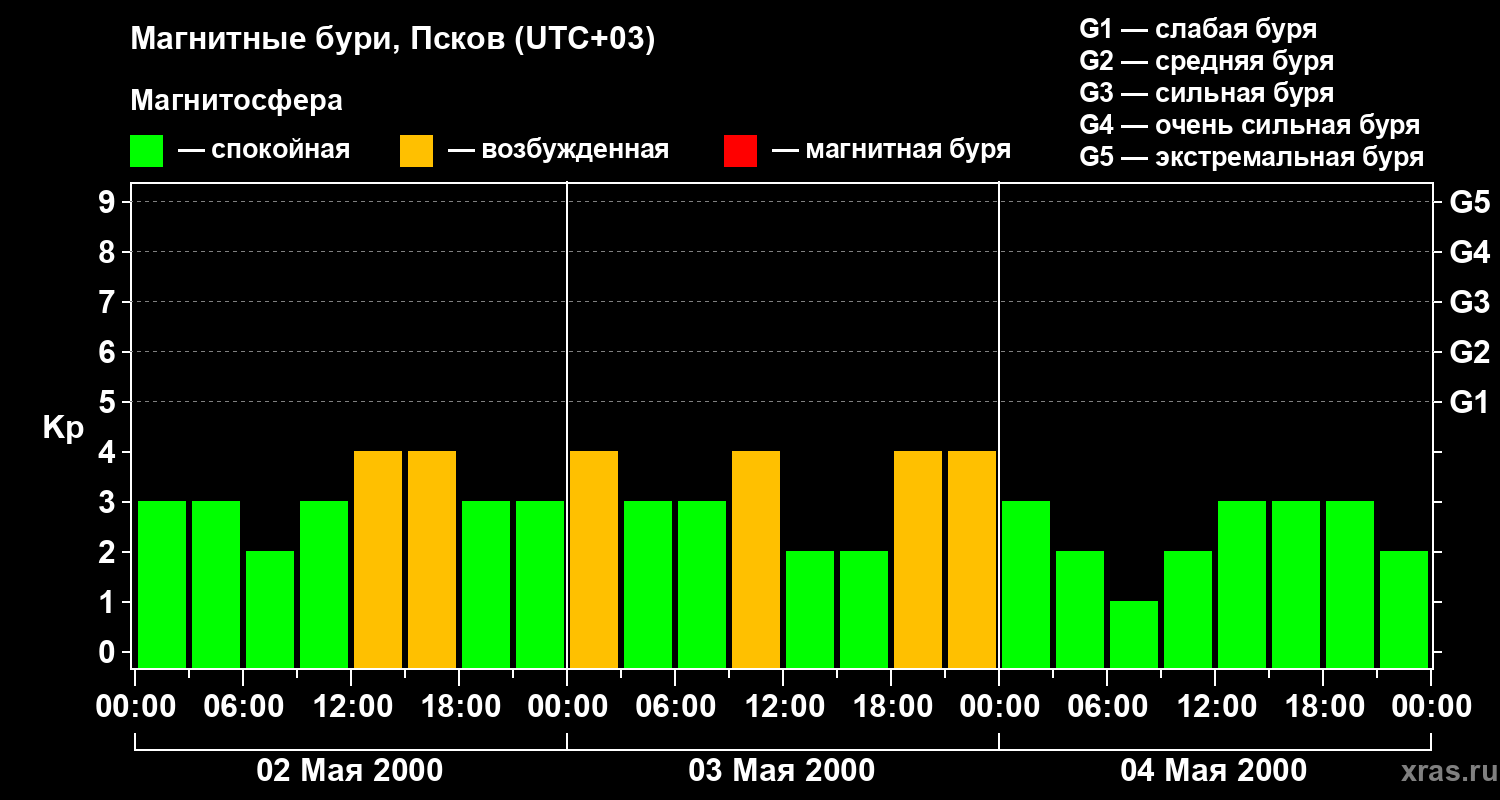Click the G1 mark on right axis
This screenshot has height=800, width=1500.
pos(1469,403)
